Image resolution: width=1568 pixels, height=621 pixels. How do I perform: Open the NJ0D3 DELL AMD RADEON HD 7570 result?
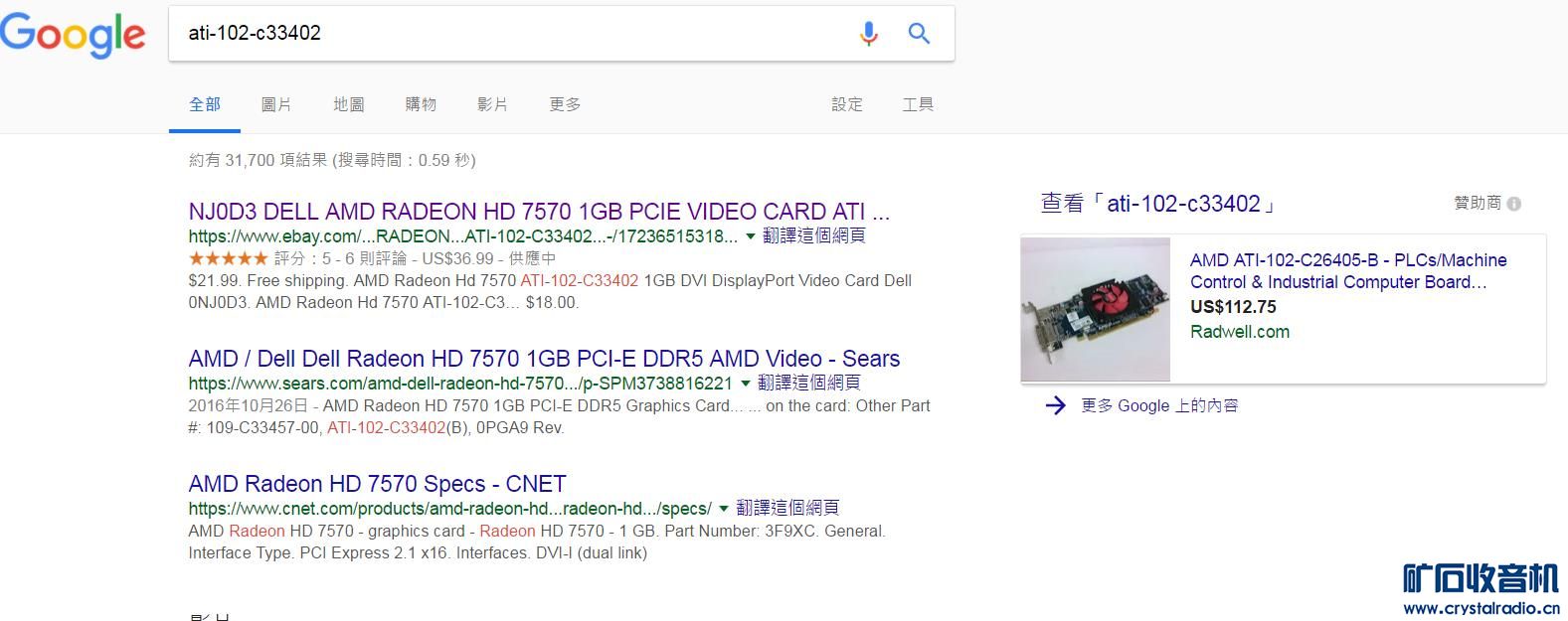[539, 212]
